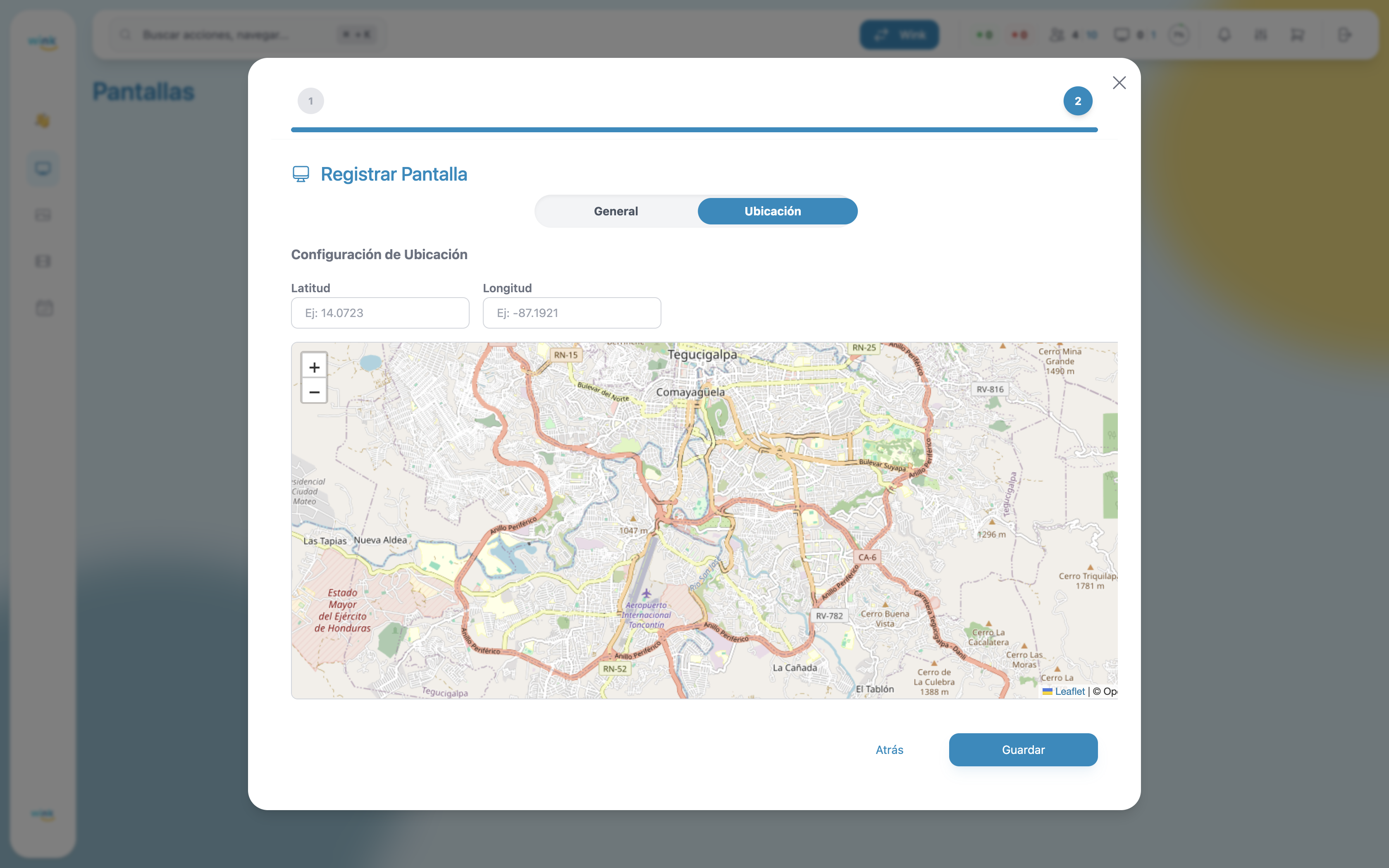Click the Registrar Pantalla monitor icon
Screen dimensions: 1389x868
[301, 174]
